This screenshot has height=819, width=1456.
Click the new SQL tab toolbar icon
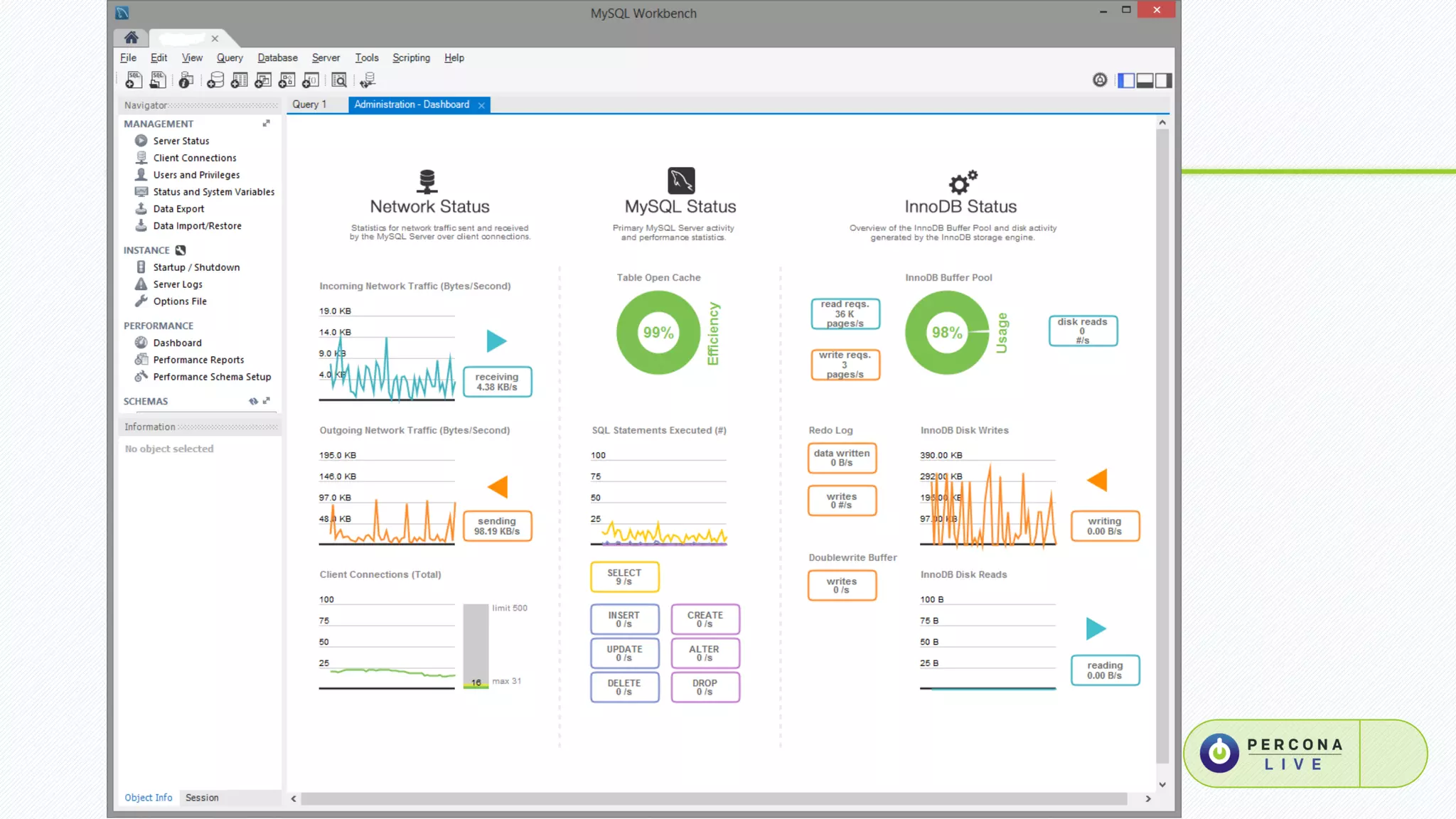[x=134, y=80]
